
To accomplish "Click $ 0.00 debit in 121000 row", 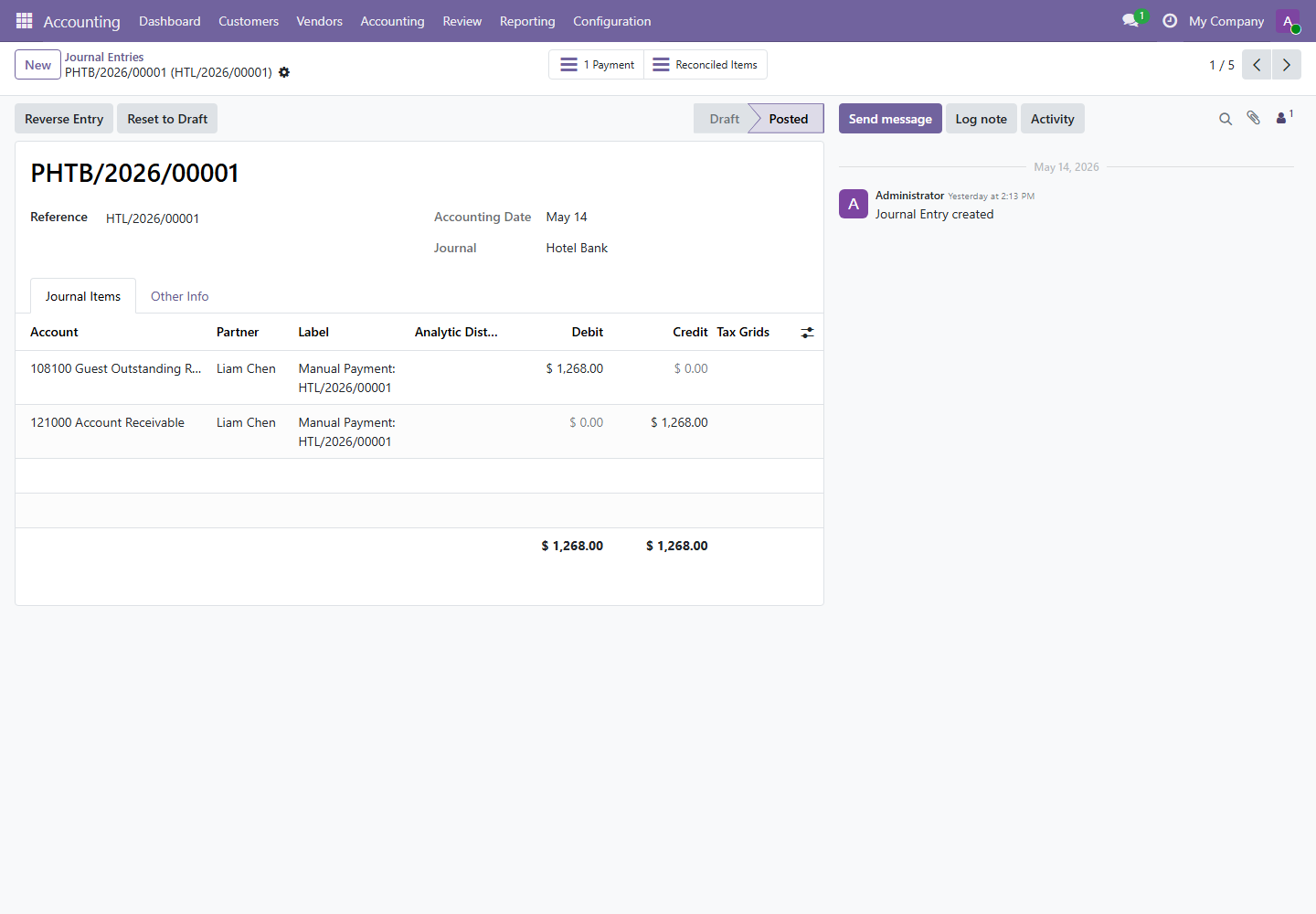I will [587, 422].
